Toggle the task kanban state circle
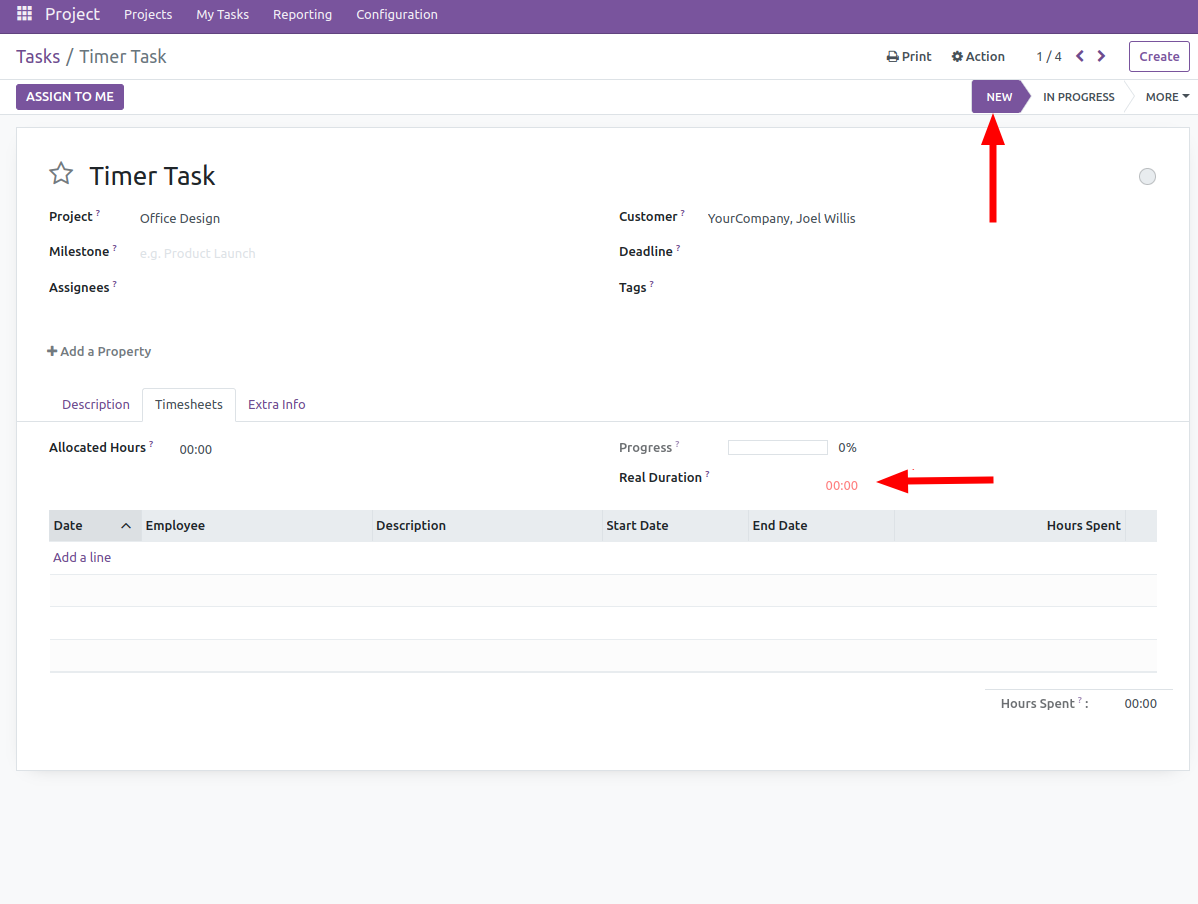Image resolution: width=1198 pixels, height=904 pixels. tap(1147, 177)
